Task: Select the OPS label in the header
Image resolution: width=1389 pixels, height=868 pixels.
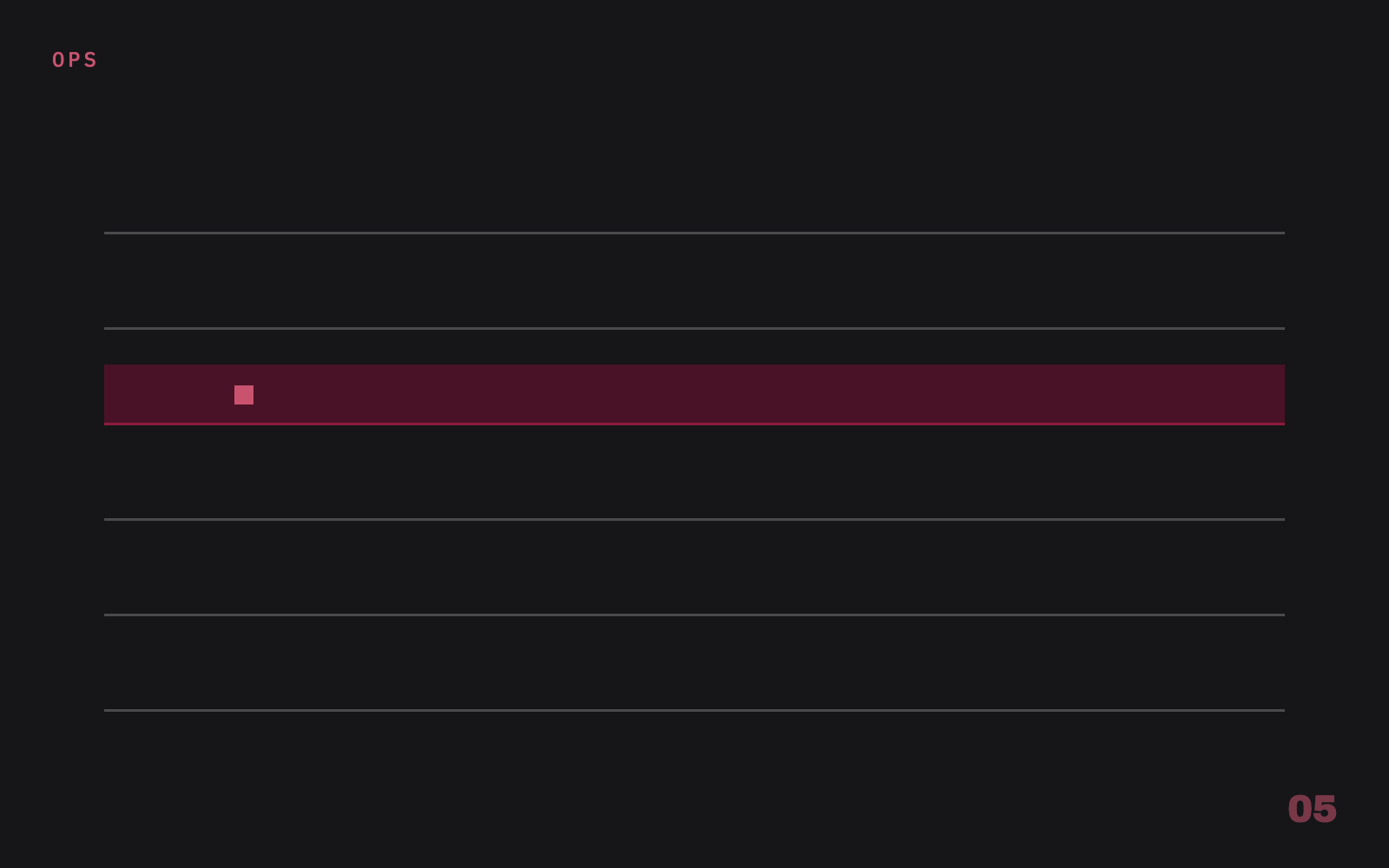Action: point(75,60)
